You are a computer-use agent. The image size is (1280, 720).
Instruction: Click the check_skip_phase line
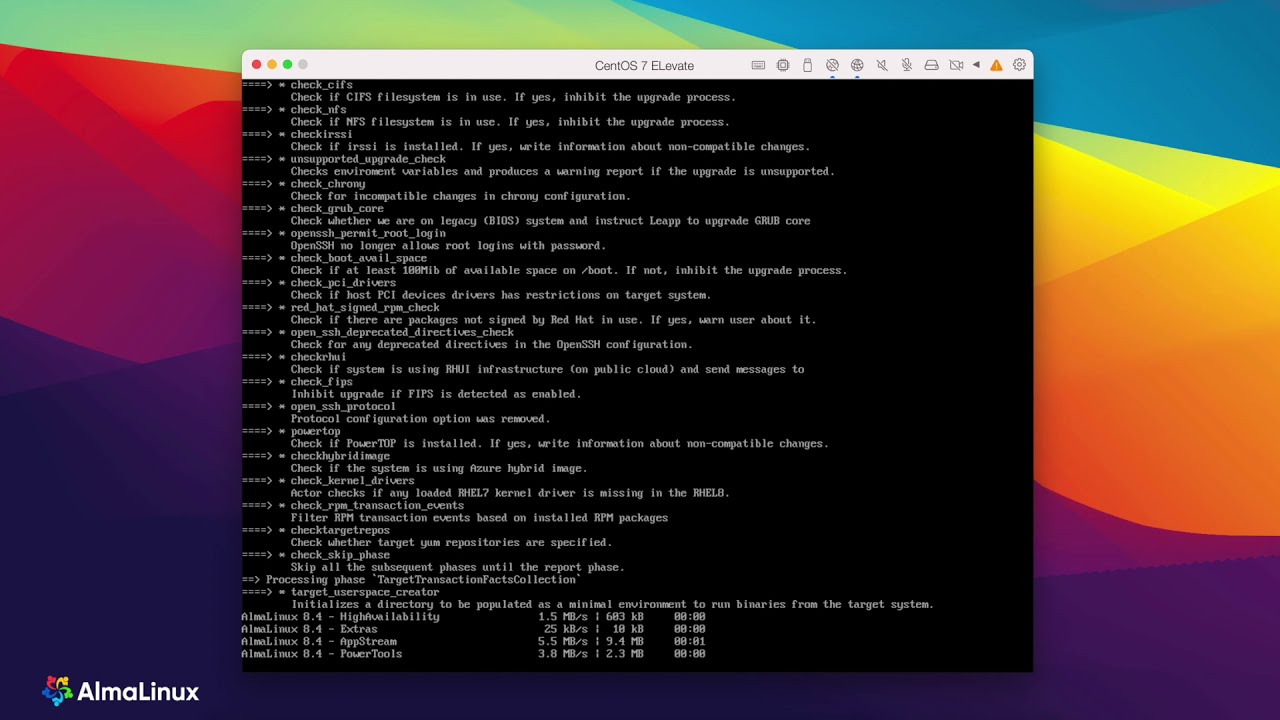pyautogui.click(x=316, y=555)
